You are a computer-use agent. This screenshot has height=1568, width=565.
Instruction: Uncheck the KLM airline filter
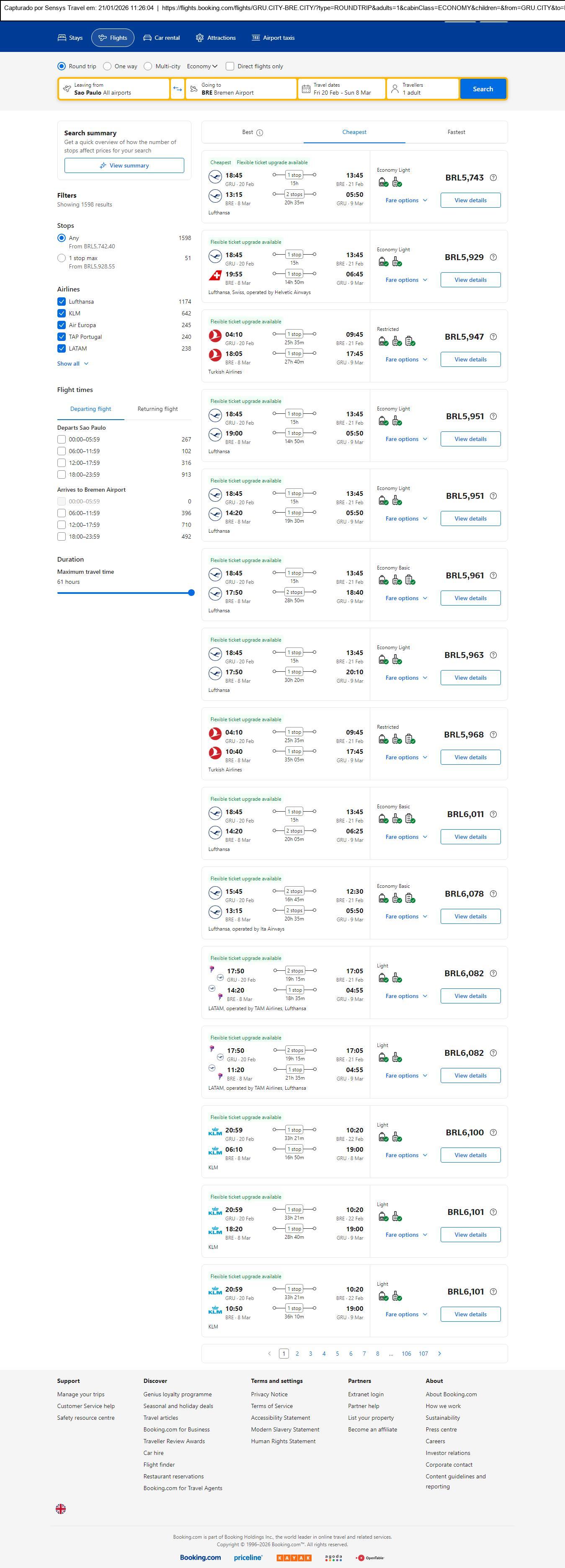click(x=62, y=314)
